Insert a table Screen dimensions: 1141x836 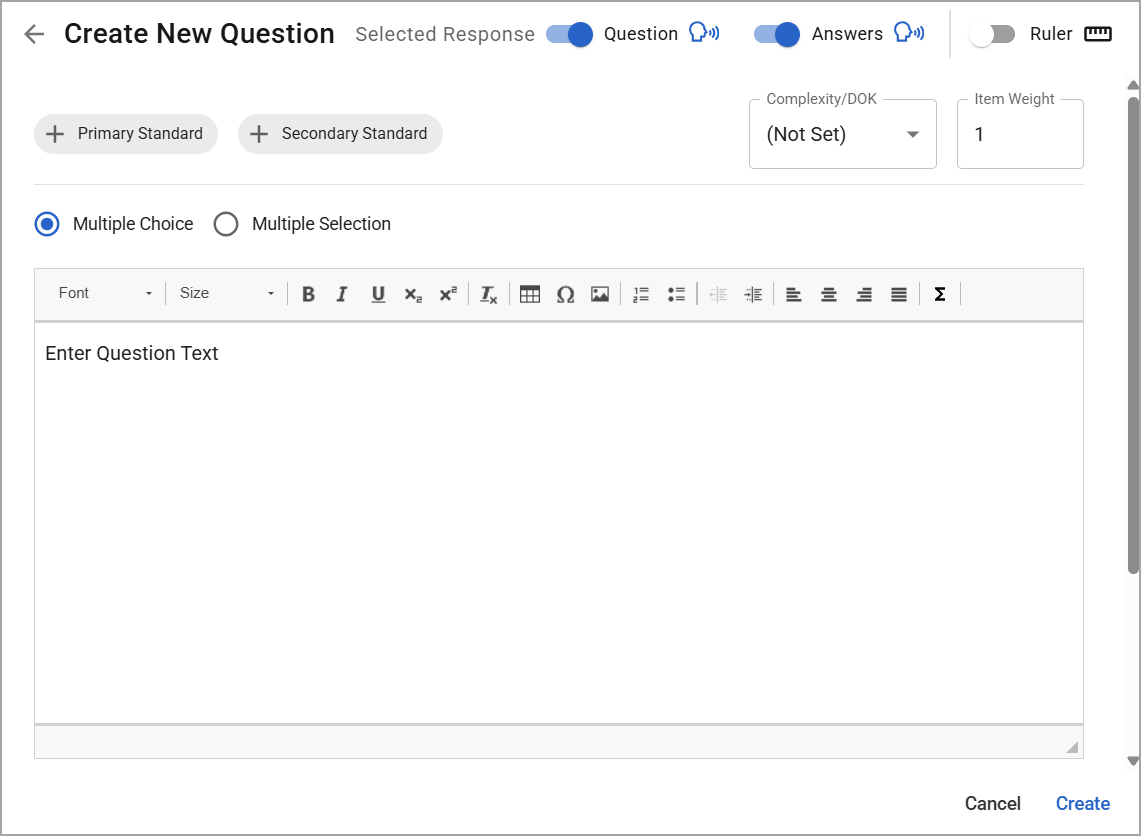(530, 294)
